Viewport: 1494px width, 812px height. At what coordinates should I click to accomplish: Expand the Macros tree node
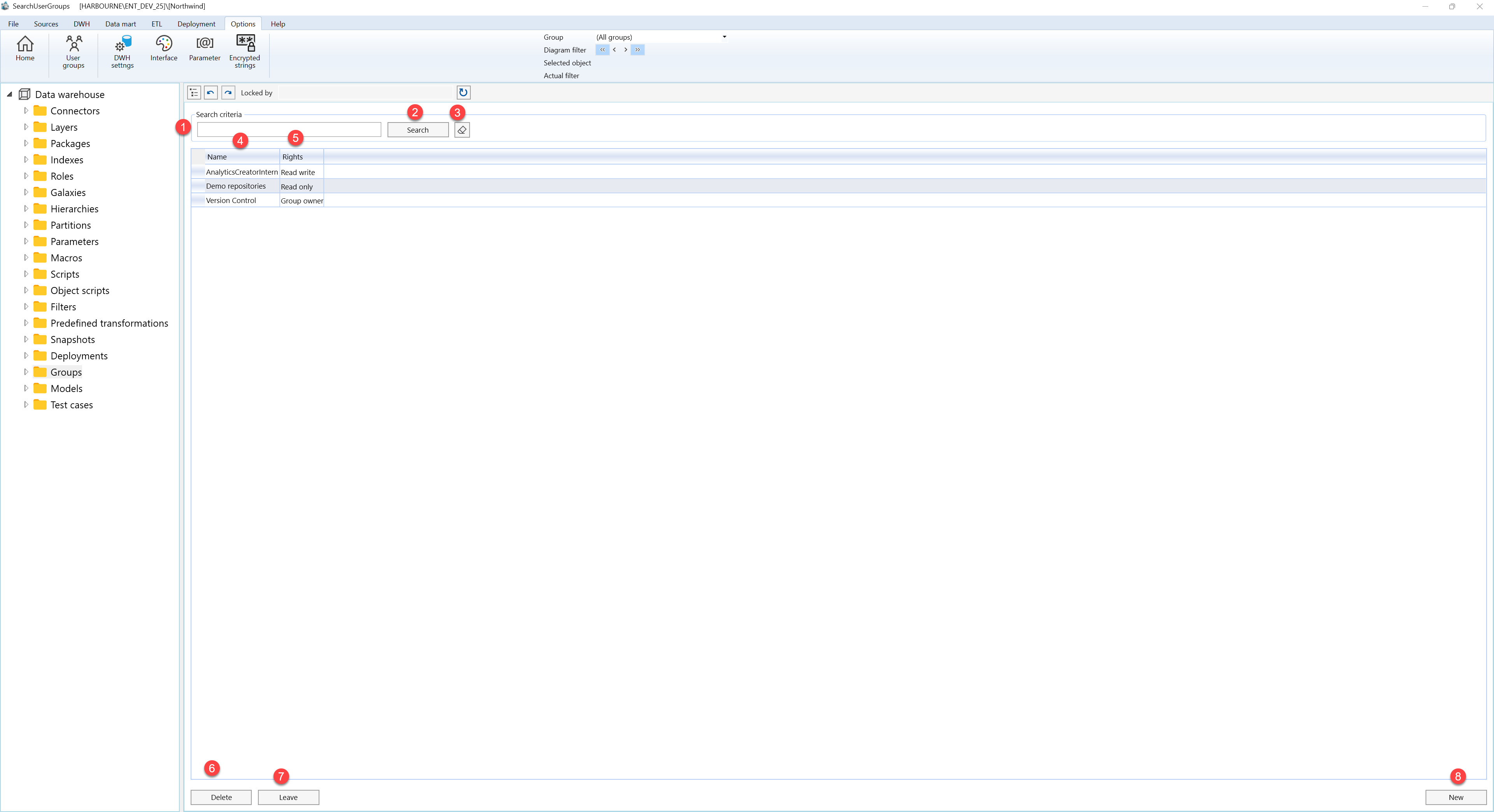pos(26,257)
